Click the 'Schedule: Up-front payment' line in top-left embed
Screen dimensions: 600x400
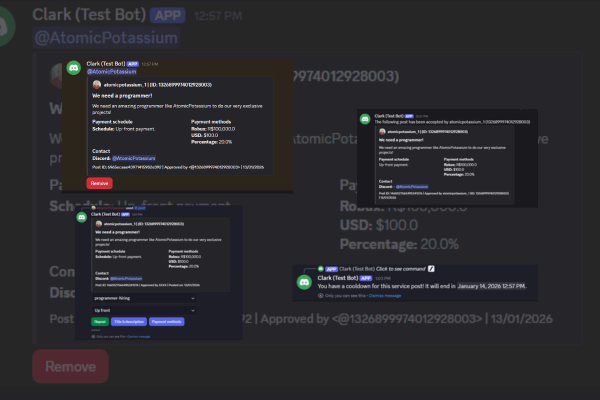pyautogui.click(x=124, y=129)
